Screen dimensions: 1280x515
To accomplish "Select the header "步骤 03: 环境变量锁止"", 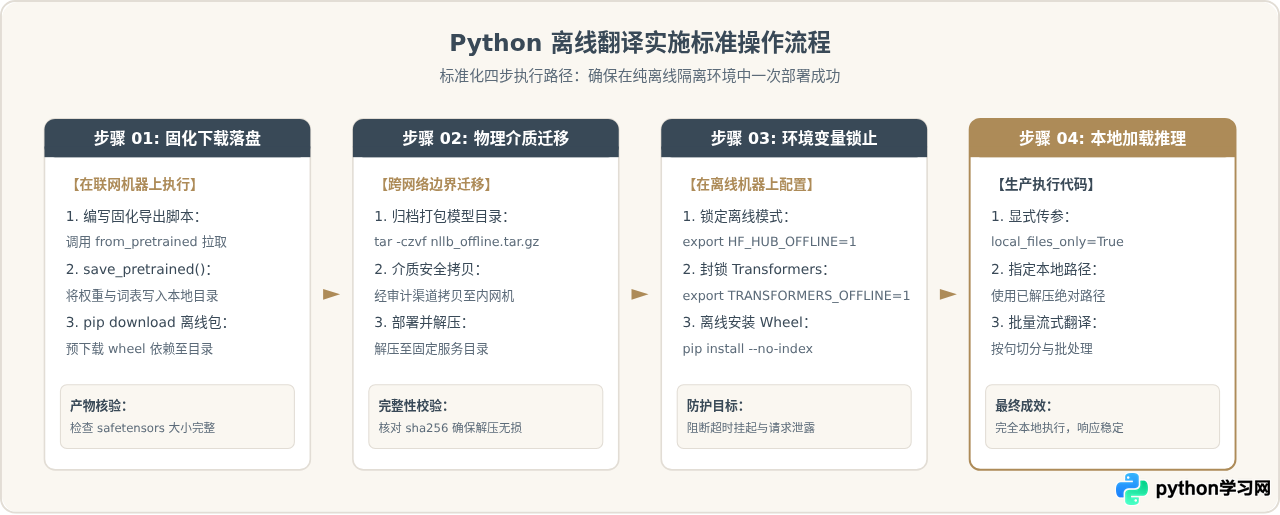I will coord(794,139).
